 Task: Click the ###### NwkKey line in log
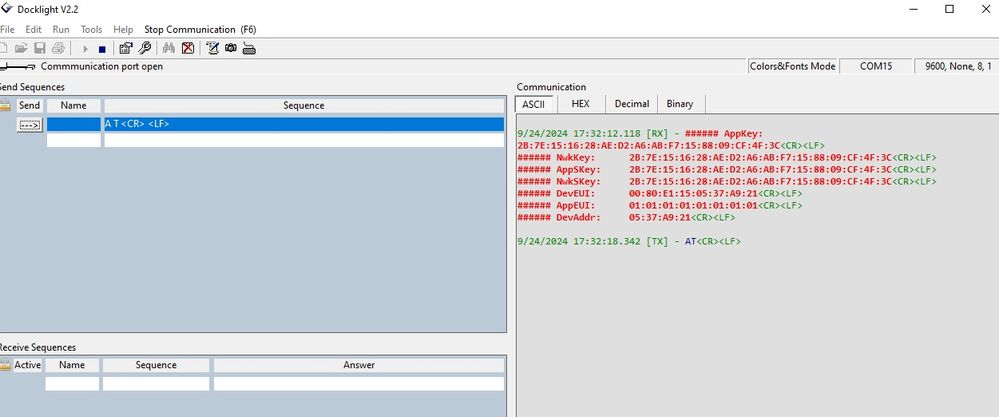tap(727, 157)
